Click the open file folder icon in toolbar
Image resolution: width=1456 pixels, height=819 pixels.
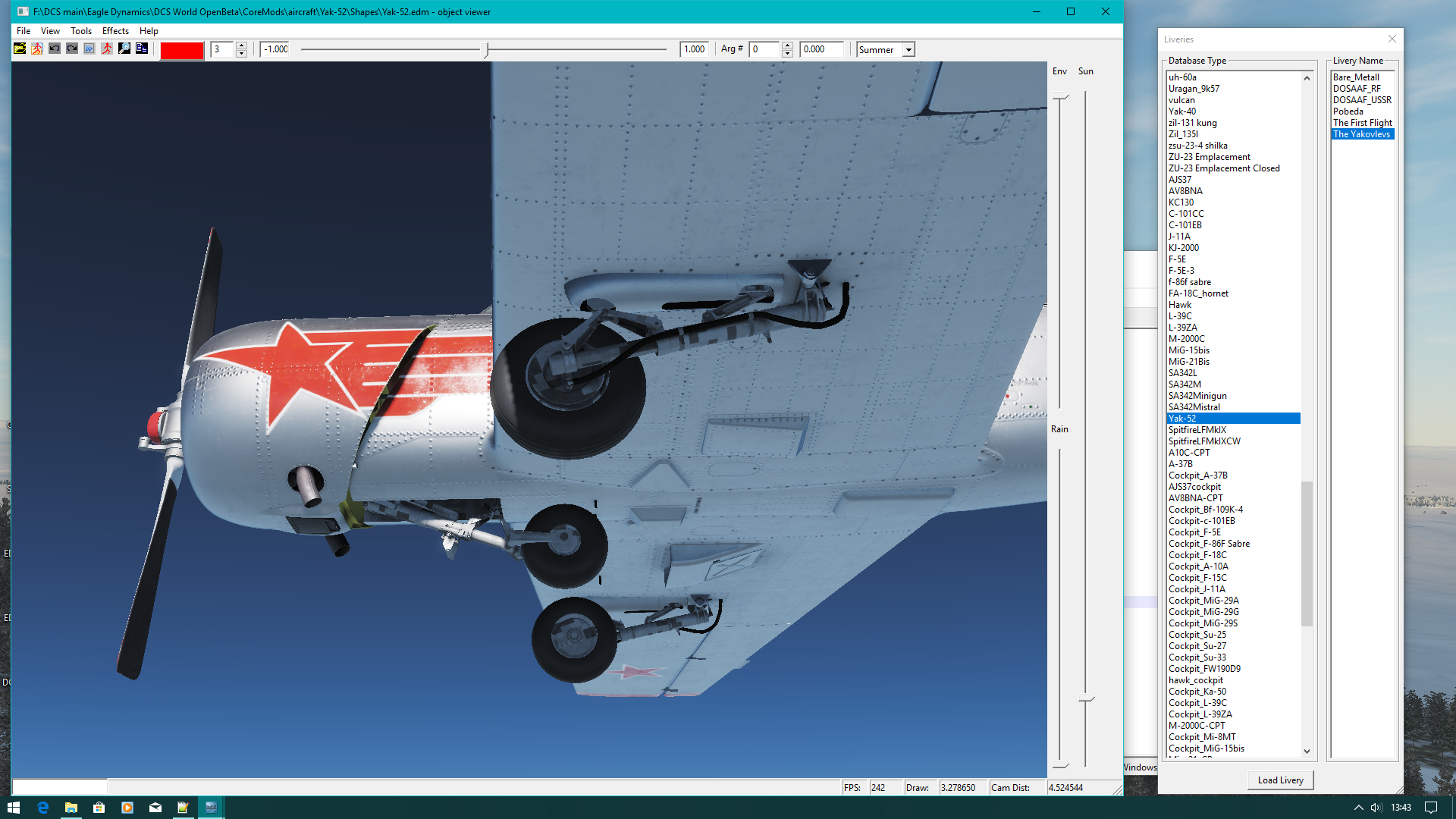coord(20,49)
